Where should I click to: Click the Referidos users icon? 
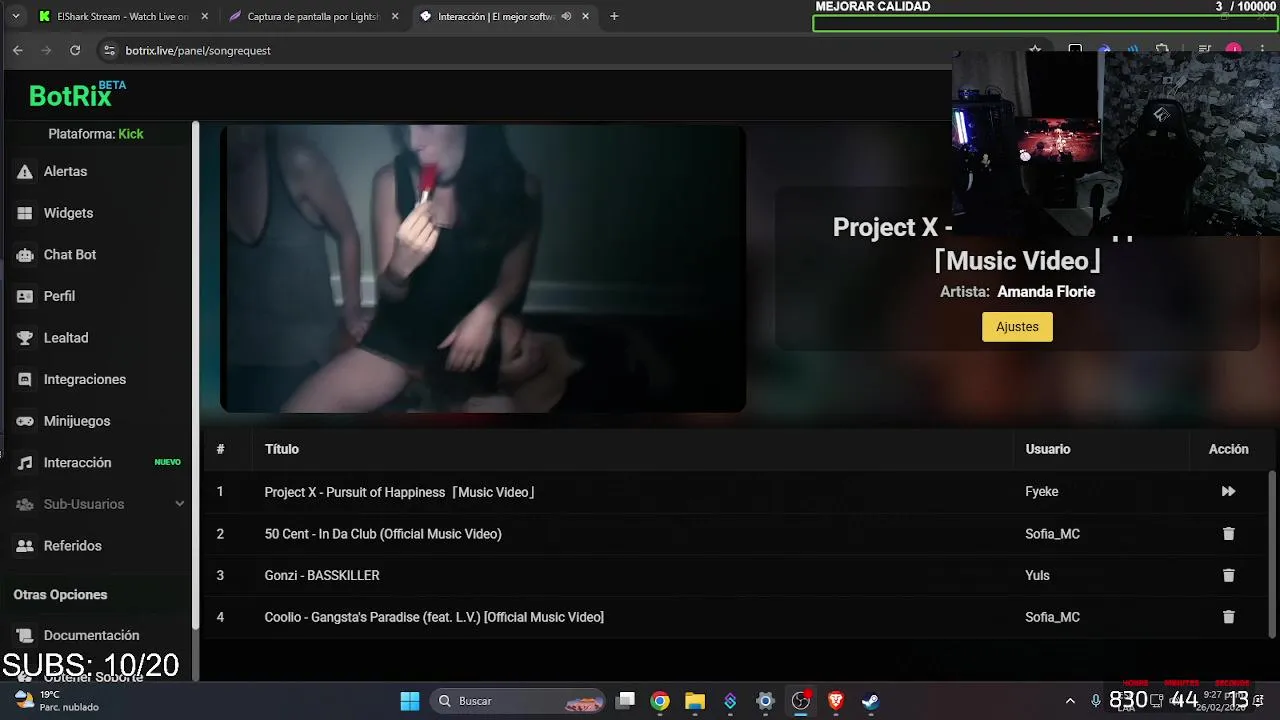tap(25, 546)
